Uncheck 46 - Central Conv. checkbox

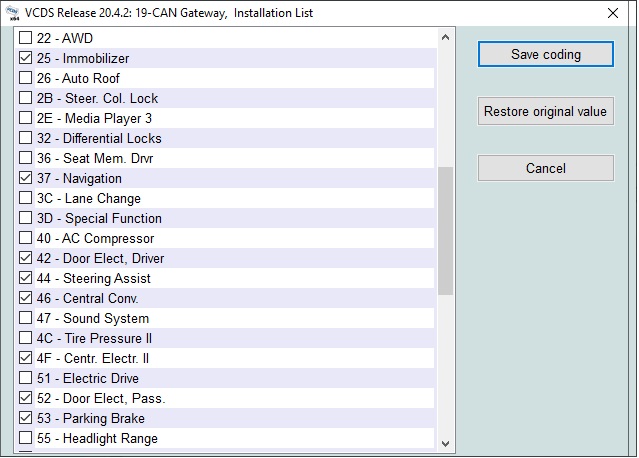25,298
